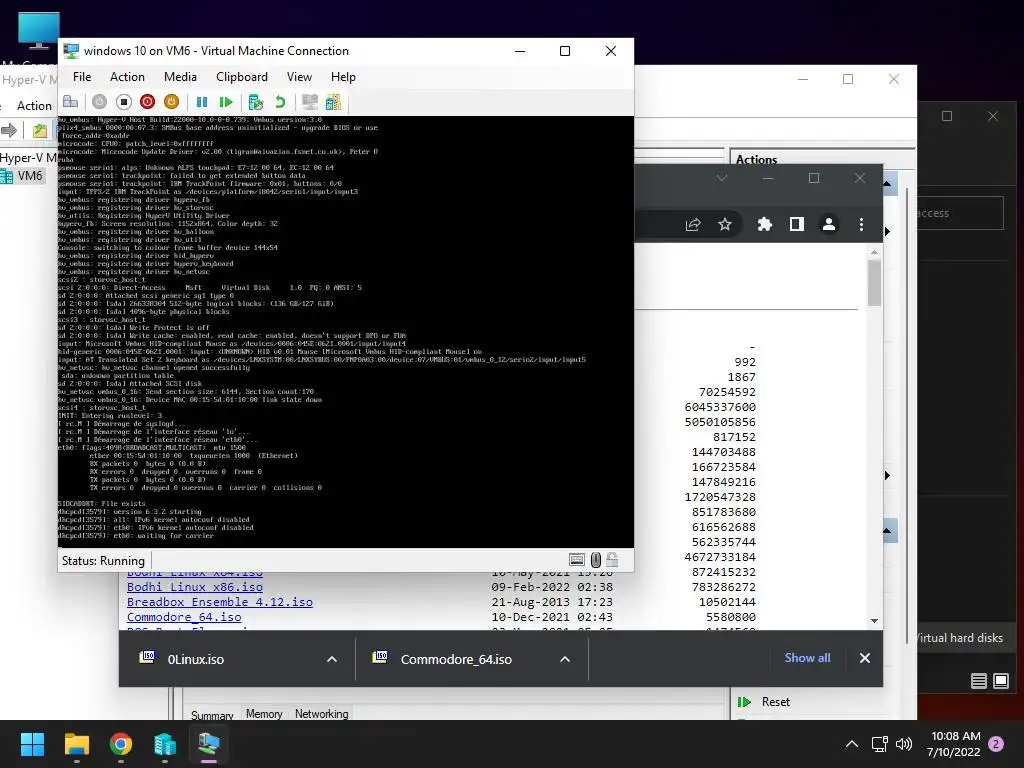Open Chrome extensions puzzle icon

tap(765, 225)
